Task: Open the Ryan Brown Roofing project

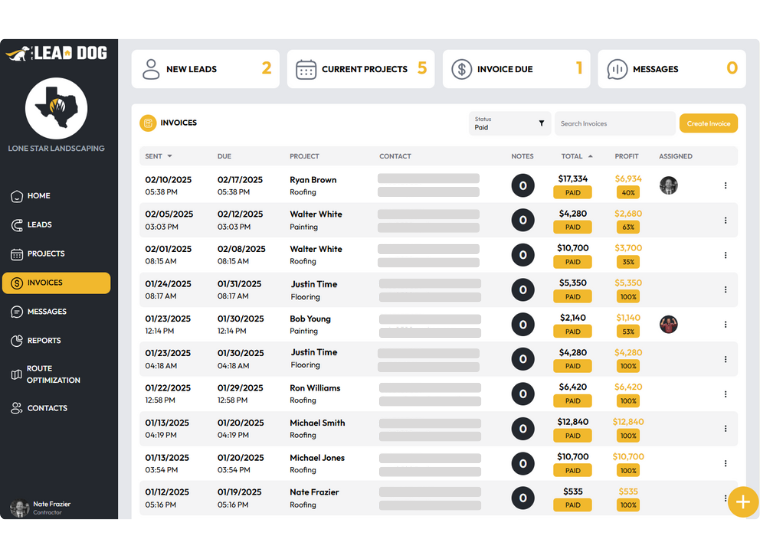Action: click(313, 186)
